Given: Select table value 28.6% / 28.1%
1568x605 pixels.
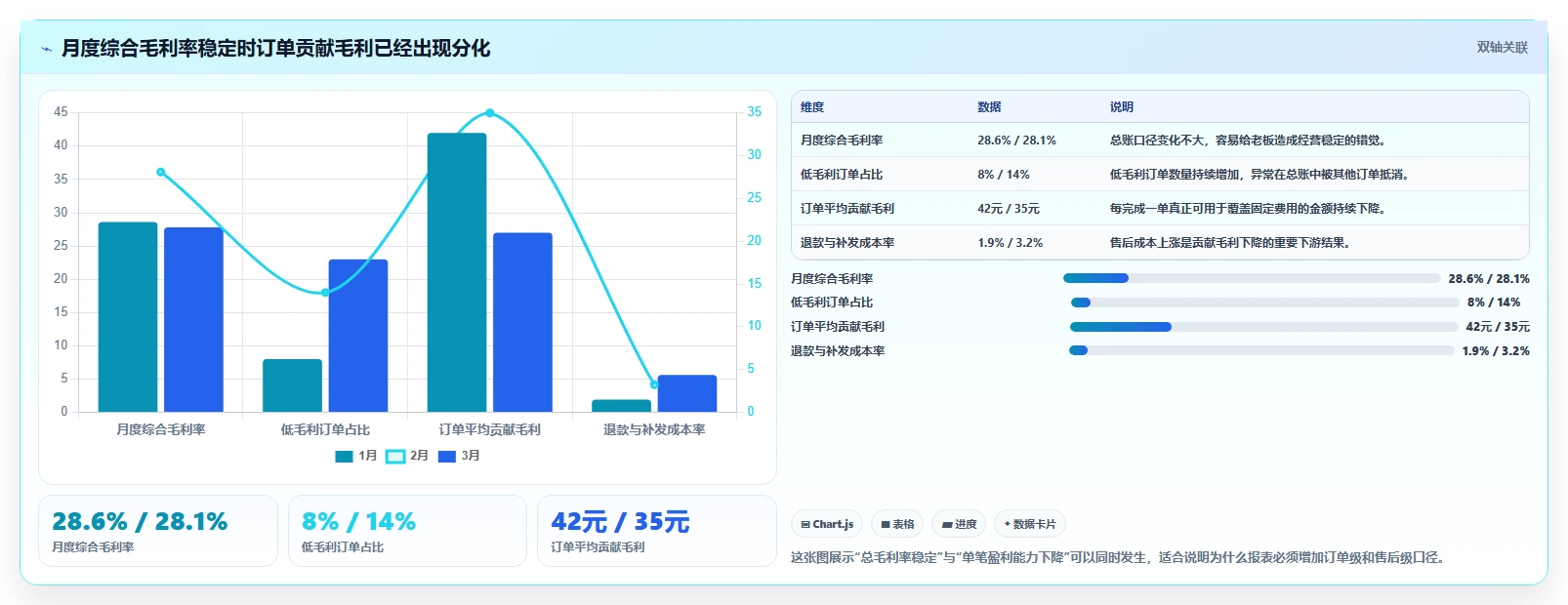Looking at the screenshot, I should (1016, 141).
